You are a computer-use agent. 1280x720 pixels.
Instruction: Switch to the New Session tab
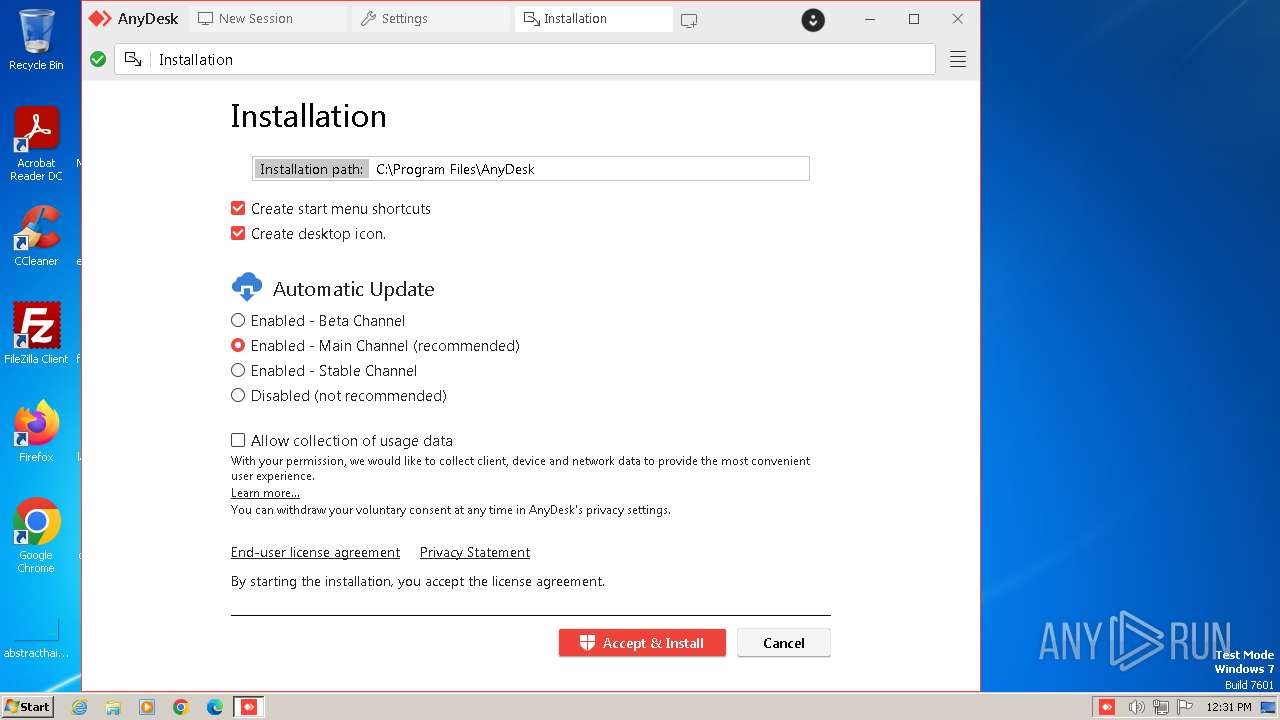[x=268, y=19]
